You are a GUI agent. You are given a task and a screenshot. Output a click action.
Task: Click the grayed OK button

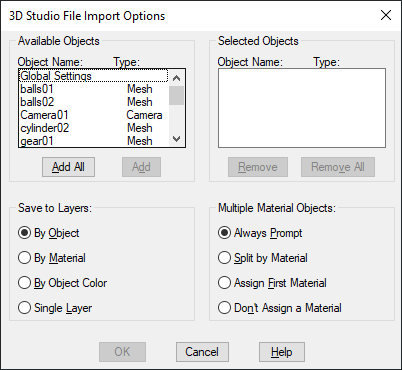pos(122,352)
